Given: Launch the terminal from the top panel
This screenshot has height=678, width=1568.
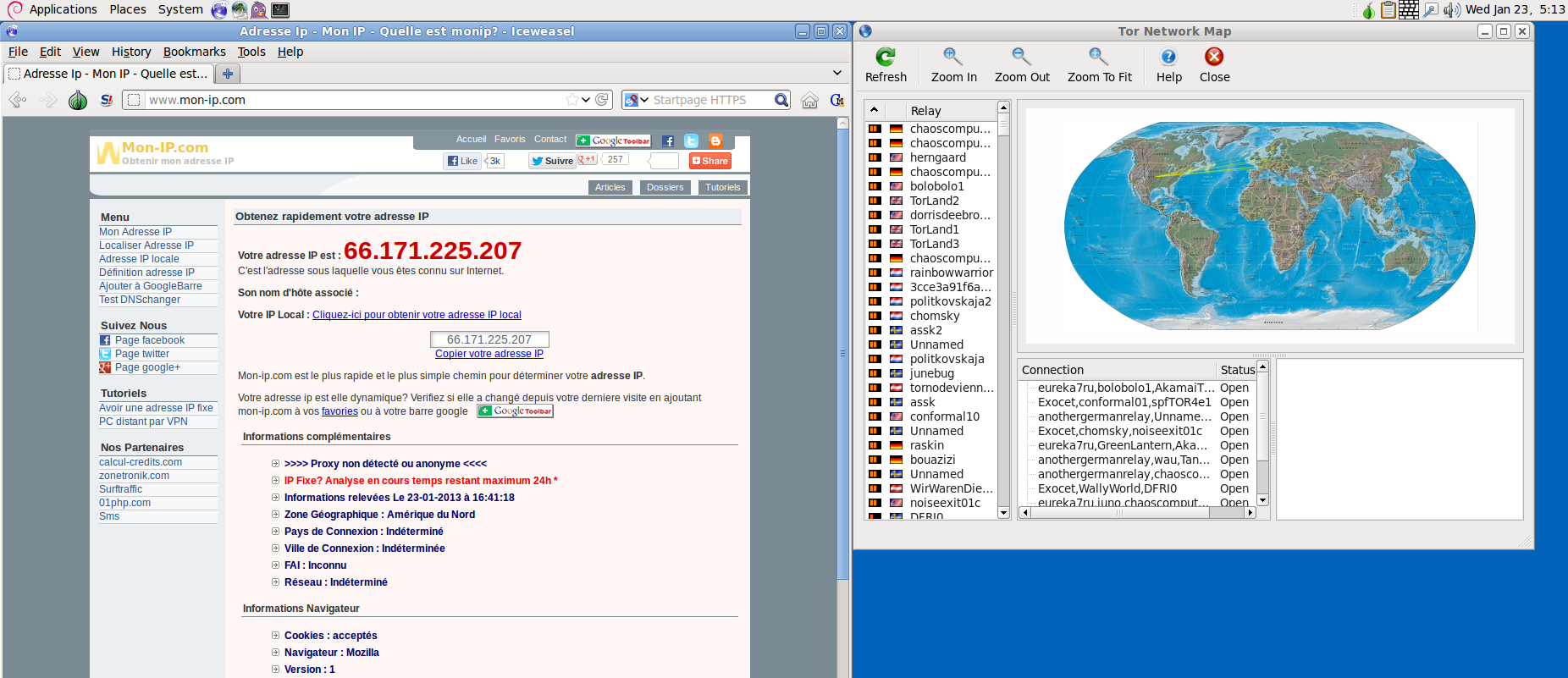Looking at the screenshot, I should (280, 10).
